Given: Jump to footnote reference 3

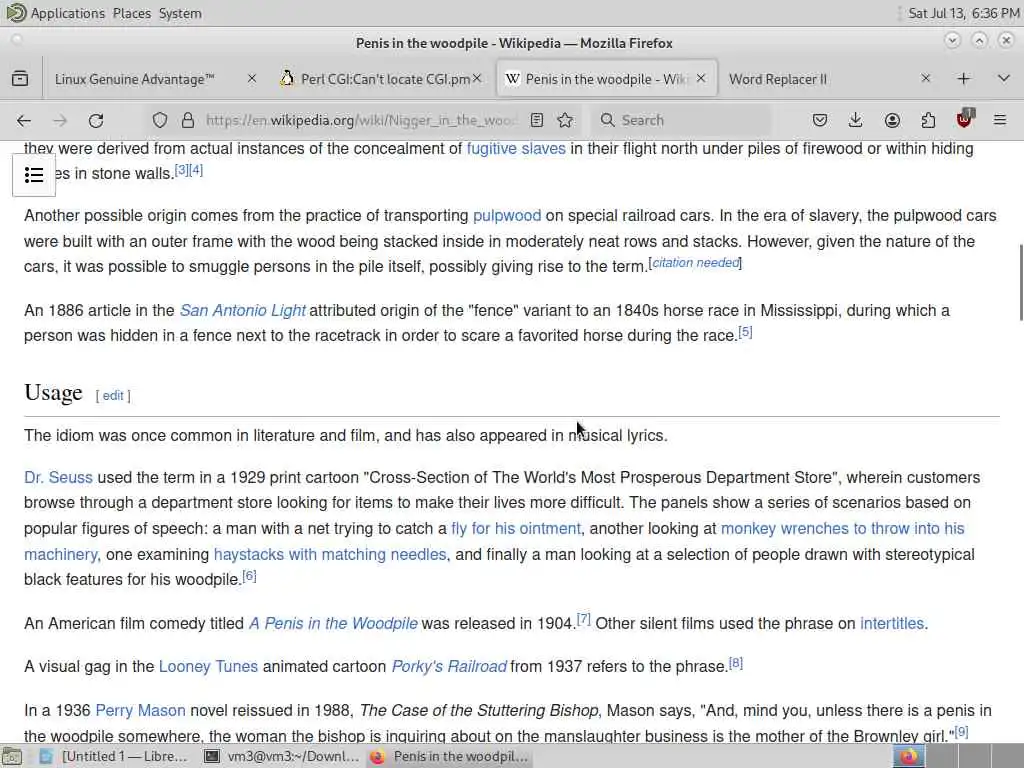Looking at the screenshot, I should point(182,170).
